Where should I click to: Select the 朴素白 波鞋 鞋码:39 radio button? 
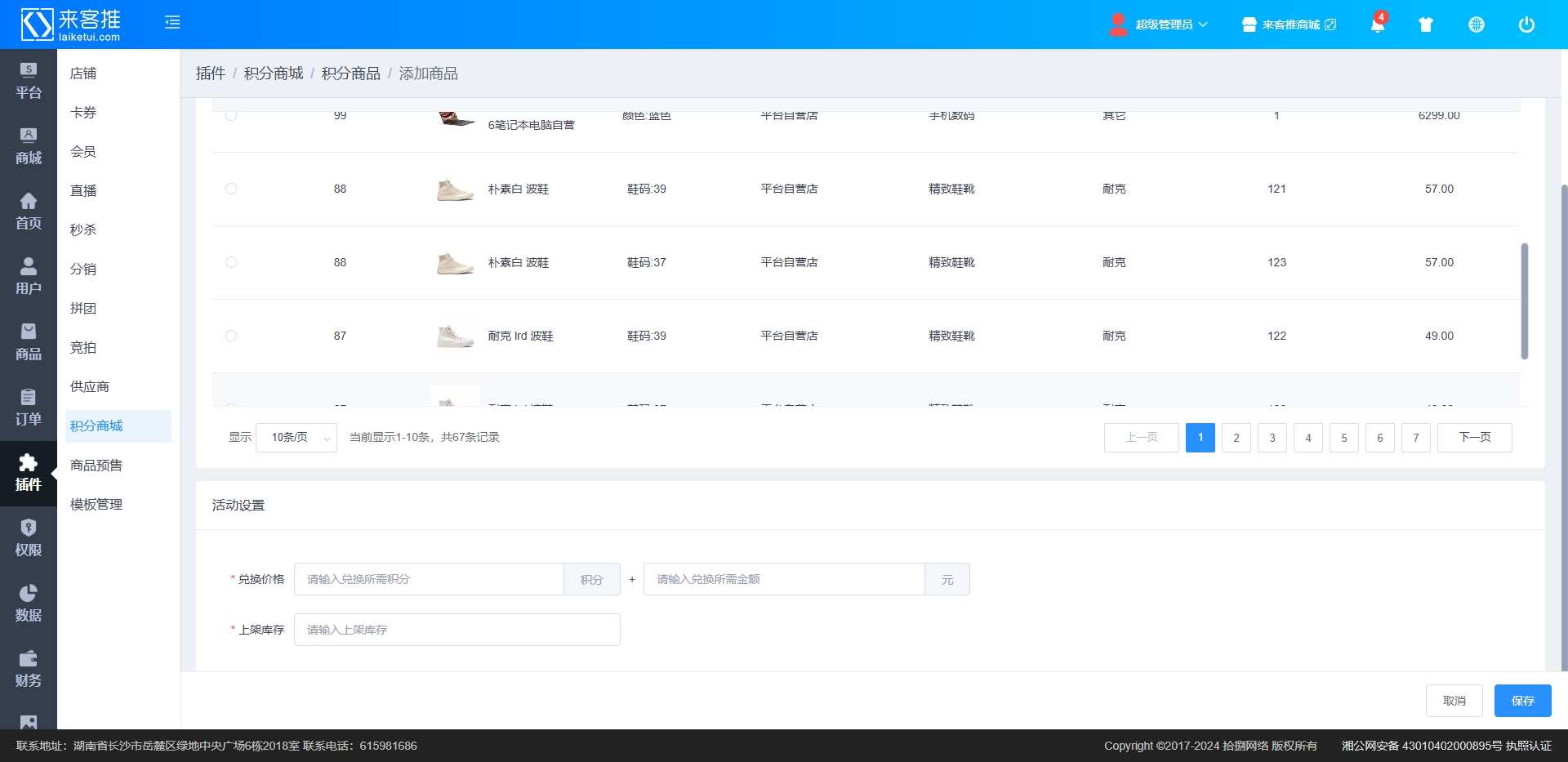[x=231, y=189]
